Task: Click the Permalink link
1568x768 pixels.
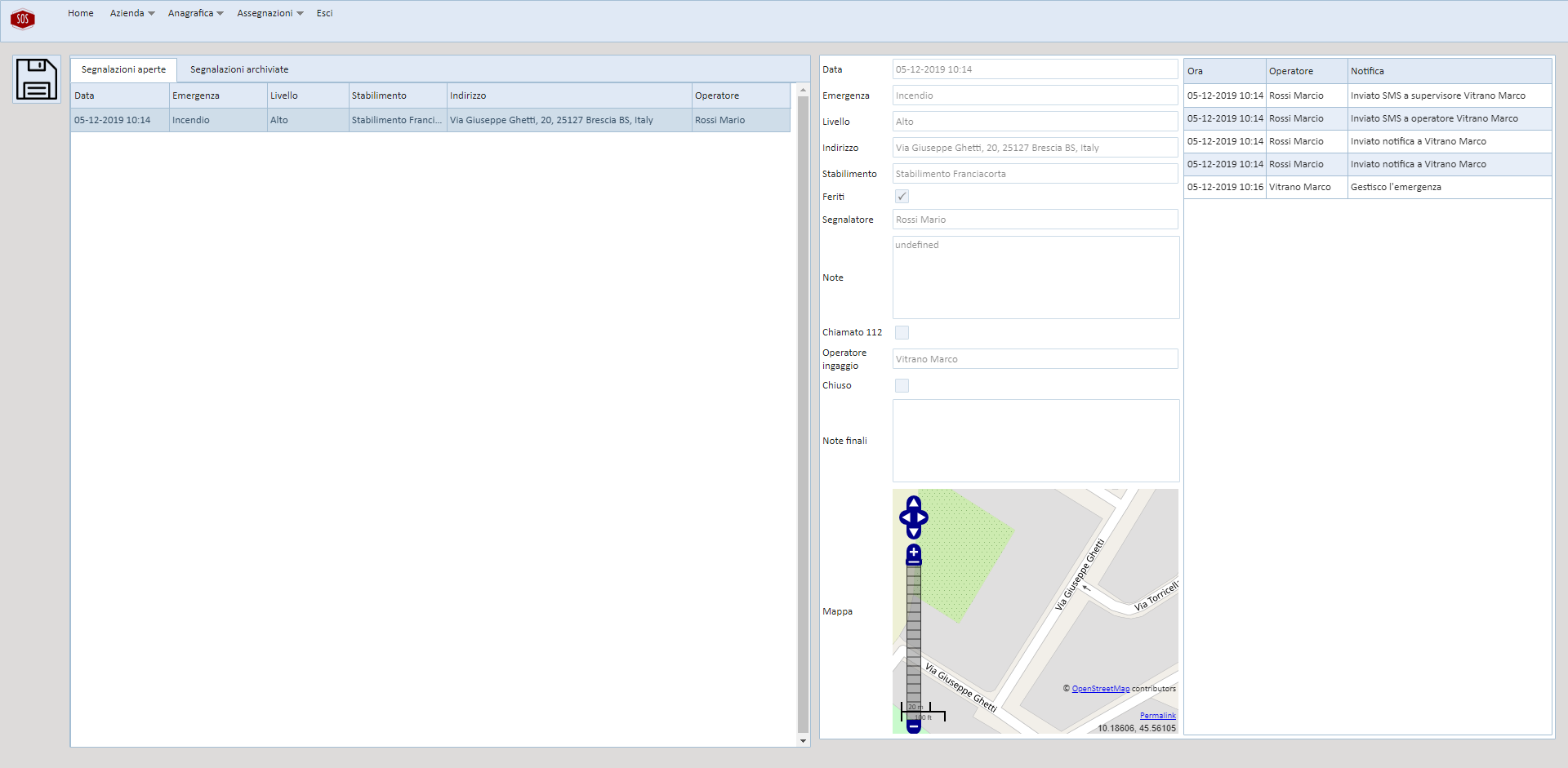Action: 1157,716
